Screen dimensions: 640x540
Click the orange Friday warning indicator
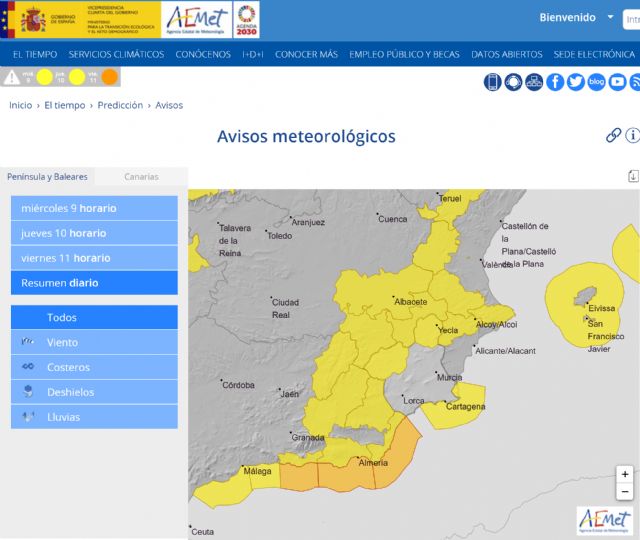109,77
